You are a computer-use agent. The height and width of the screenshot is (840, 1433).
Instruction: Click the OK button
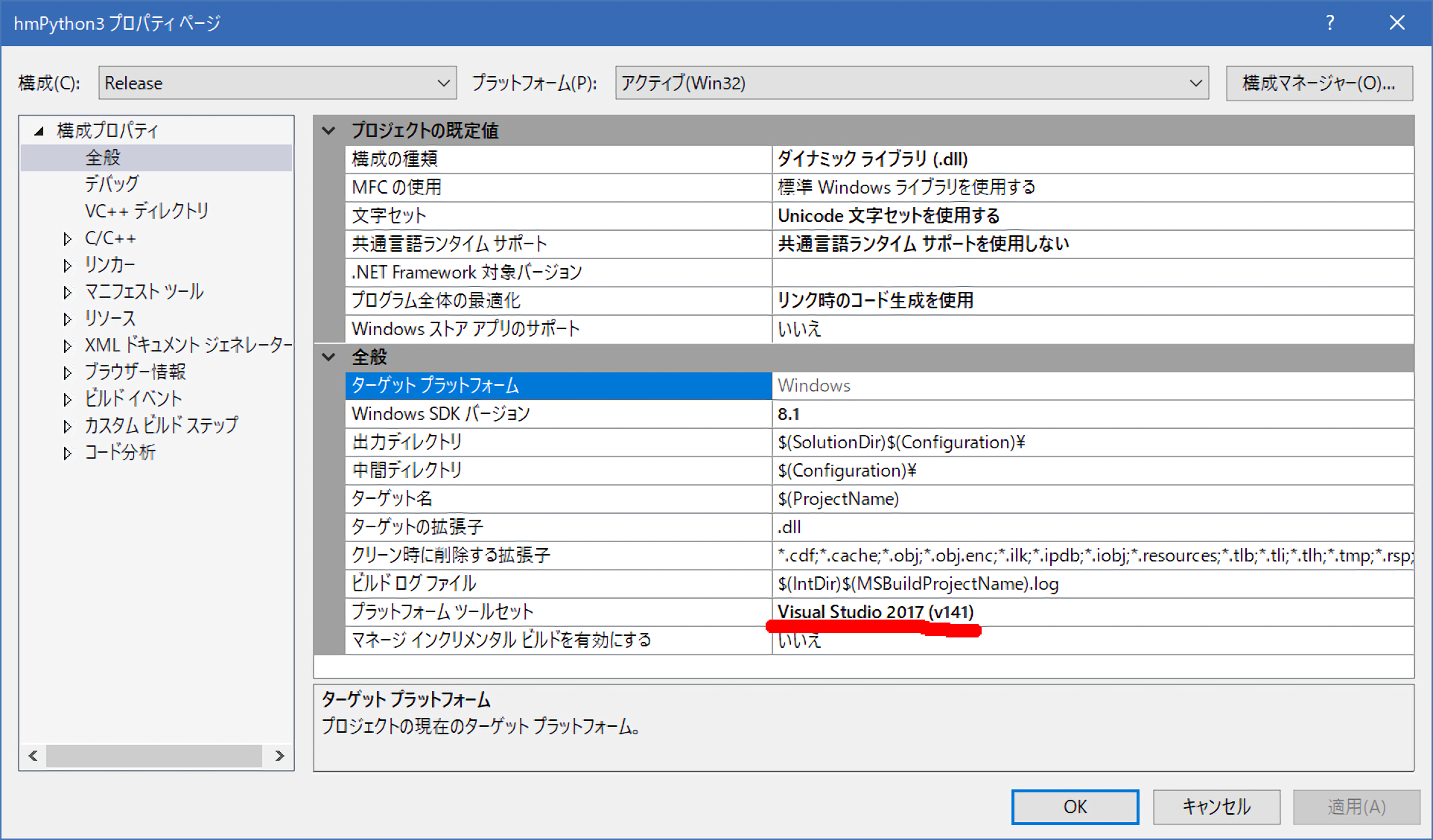click(x=1074, y=806)
